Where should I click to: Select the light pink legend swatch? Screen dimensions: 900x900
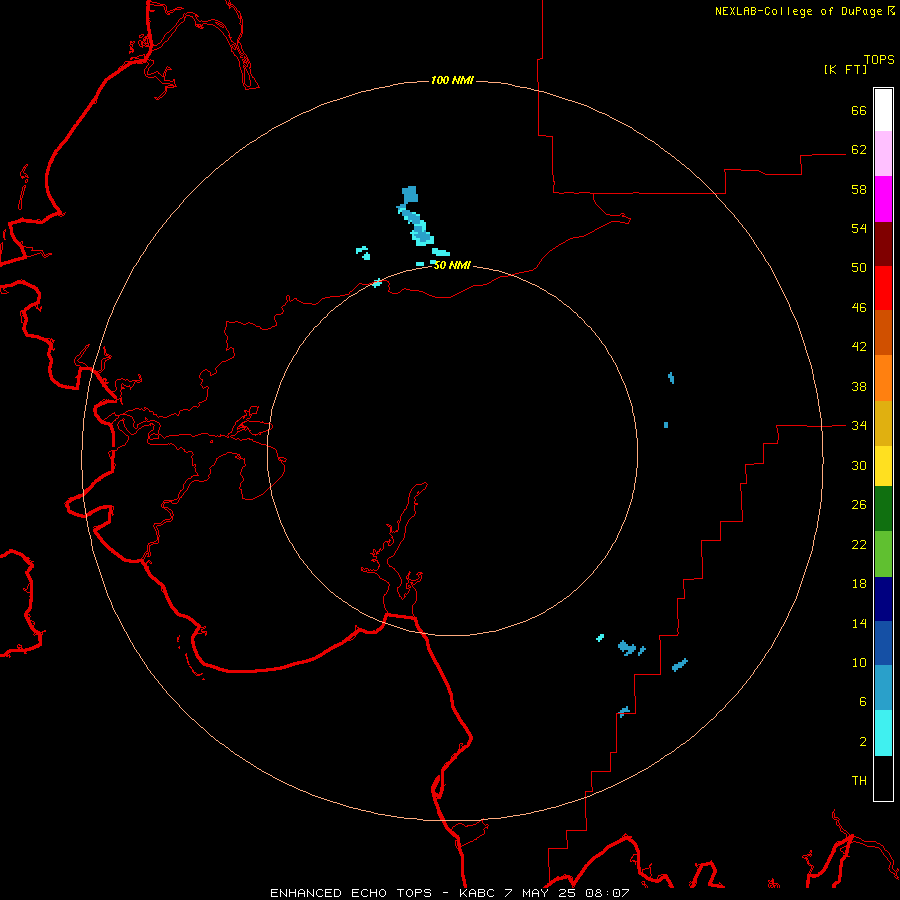883,154
